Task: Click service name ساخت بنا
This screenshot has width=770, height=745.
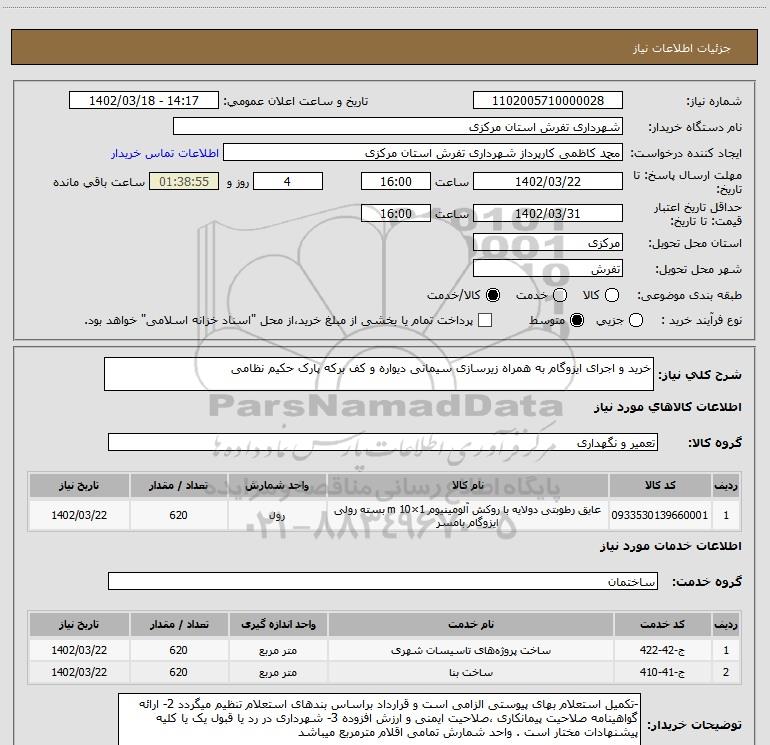Action: (x=470, y=672)
